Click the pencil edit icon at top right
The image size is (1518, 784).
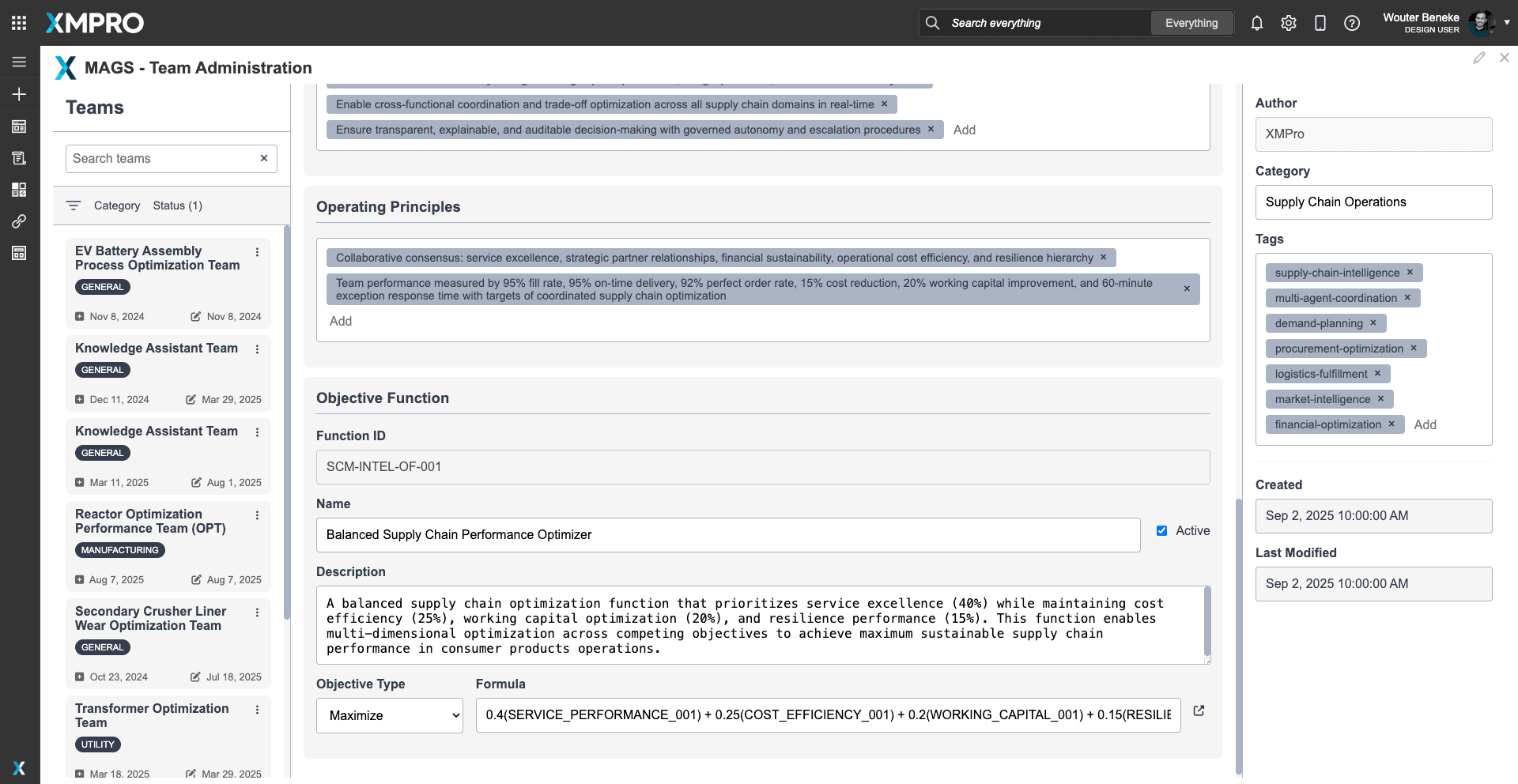pos(1478,58)
